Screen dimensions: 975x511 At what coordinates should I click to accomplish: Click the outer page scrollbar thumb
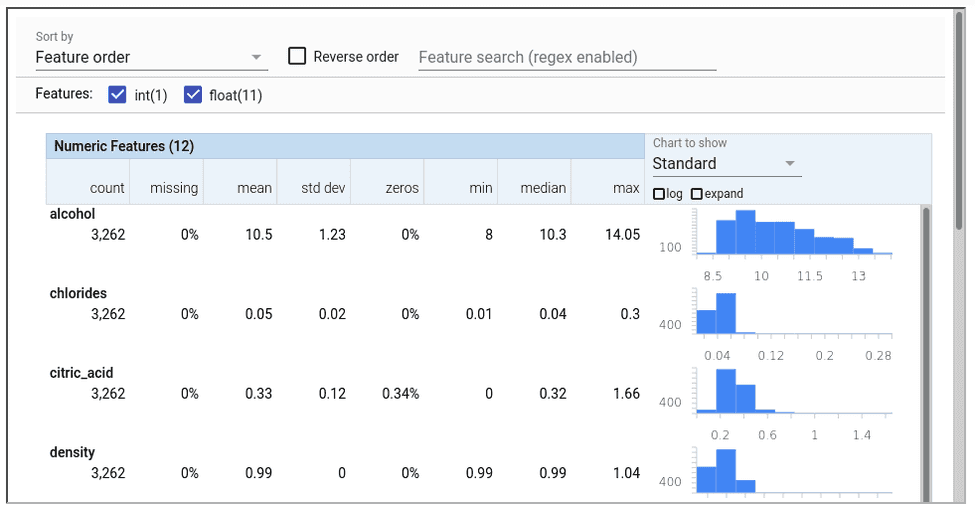click(x=961, y=120)
